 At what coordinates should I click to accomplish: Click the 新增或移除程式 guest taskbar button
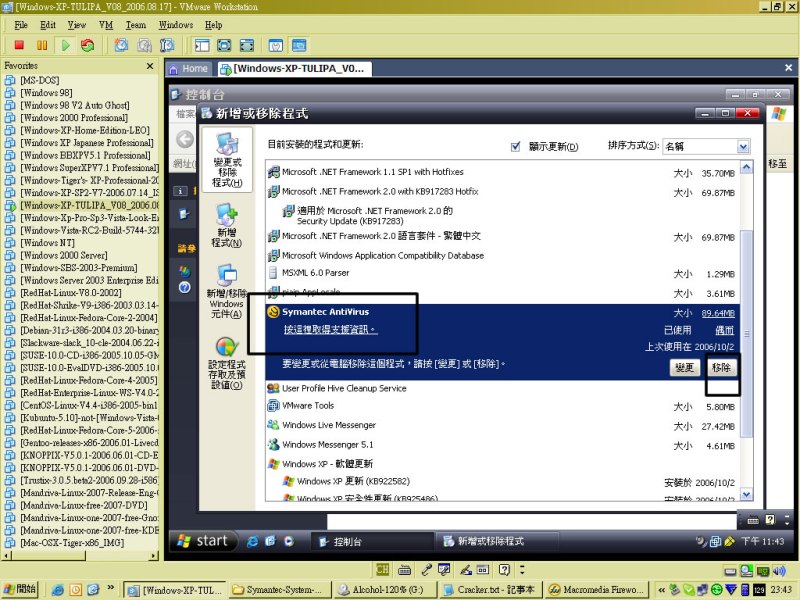(x=496, y=541)
